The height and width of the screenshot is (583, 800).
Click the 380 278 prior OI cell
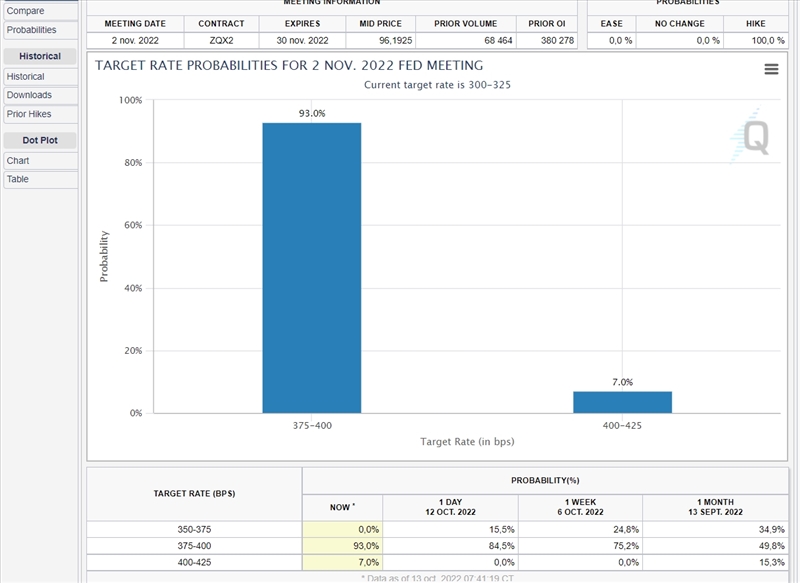[546, 40]
